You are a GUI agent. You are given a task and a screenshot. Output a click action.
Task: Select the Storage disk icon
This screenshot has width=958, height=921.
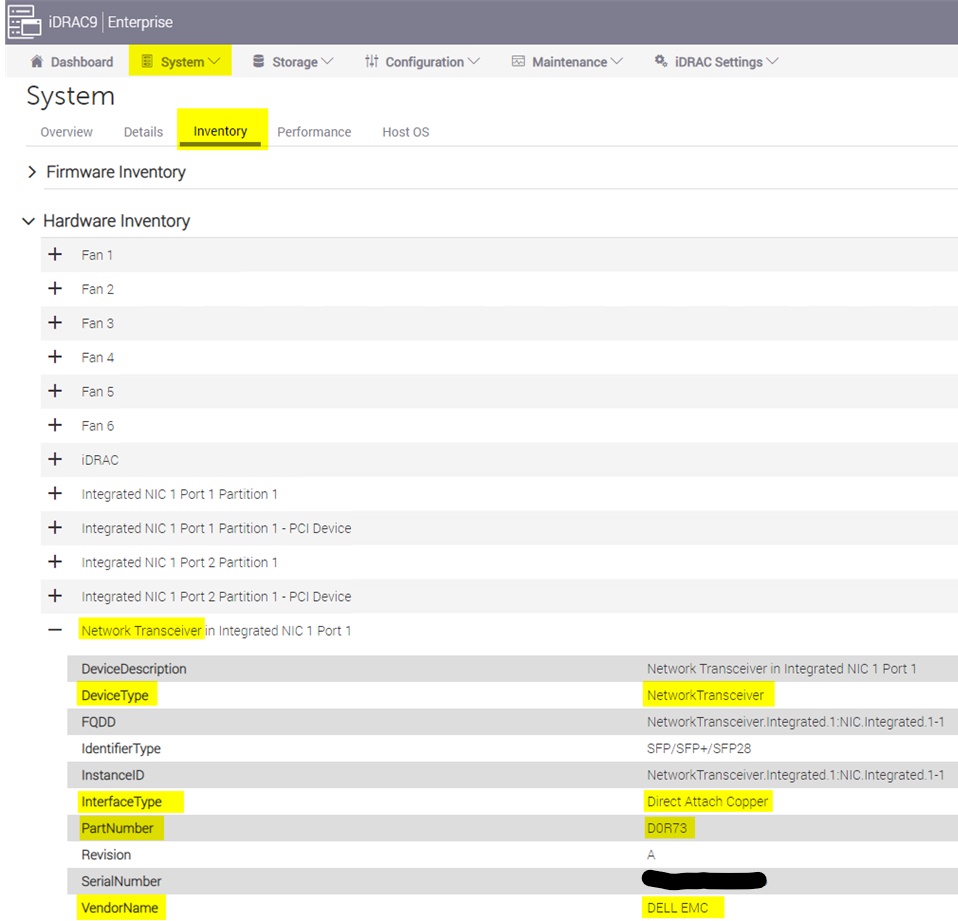(x=258, y=61)
